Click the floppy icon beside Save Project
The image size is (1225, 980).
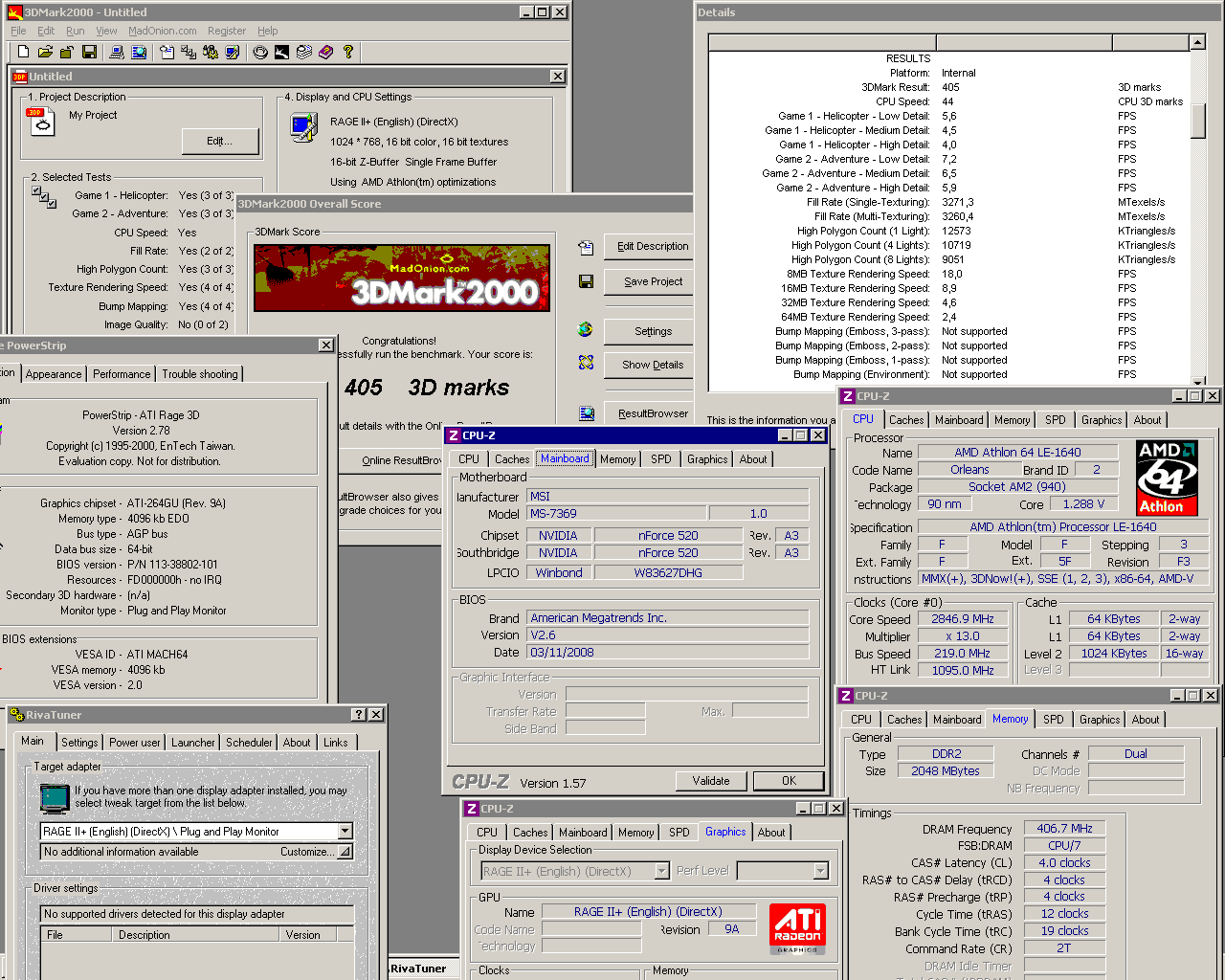(586, 281)
